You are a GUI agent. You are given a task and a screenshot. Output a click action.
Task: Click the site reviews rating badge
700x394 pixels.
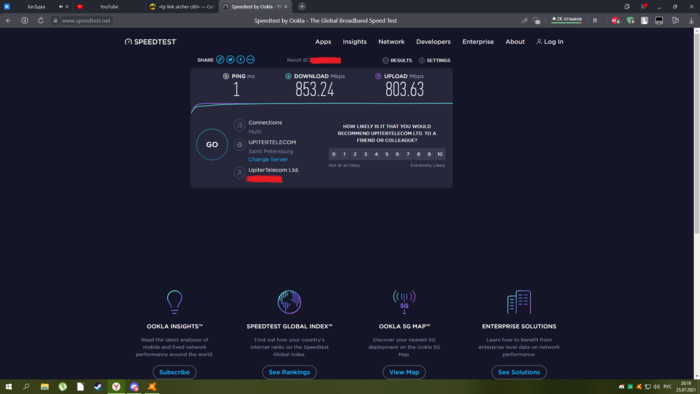point(567,19)
